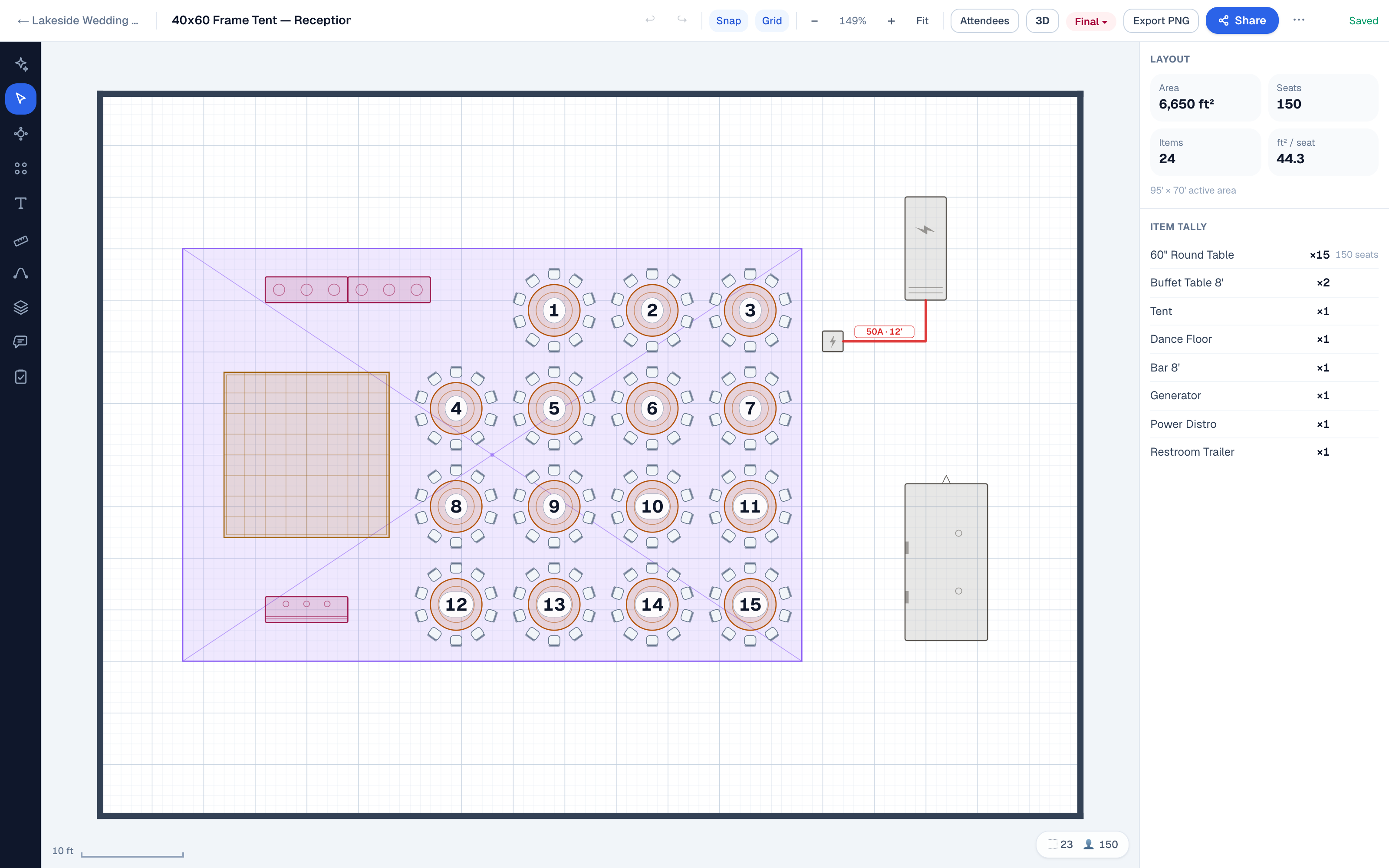Select the left buffet table
1389x868 pixels.
306,290
